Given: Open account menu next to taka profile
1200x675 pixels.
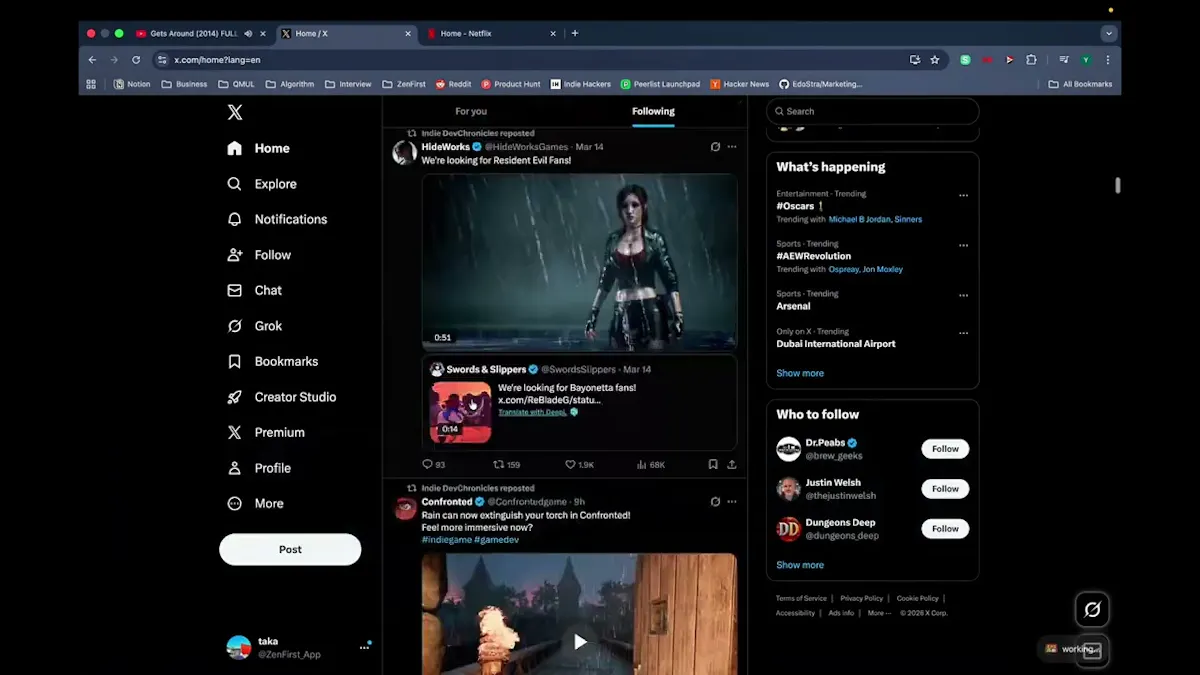Looking at the screenshot, I should 364,648.
